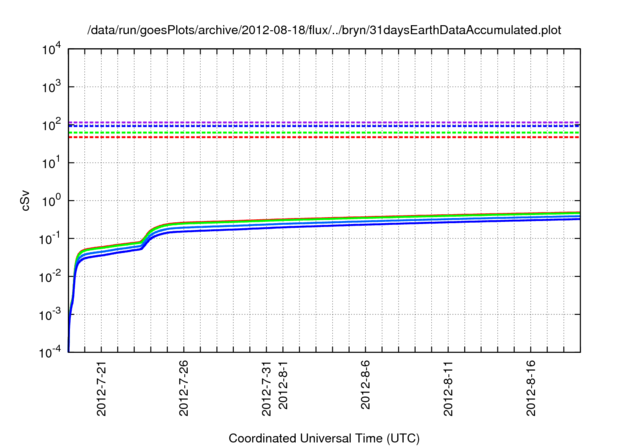Click the 2012-7-26 date label
640x448 pixels.
[184, 388]
